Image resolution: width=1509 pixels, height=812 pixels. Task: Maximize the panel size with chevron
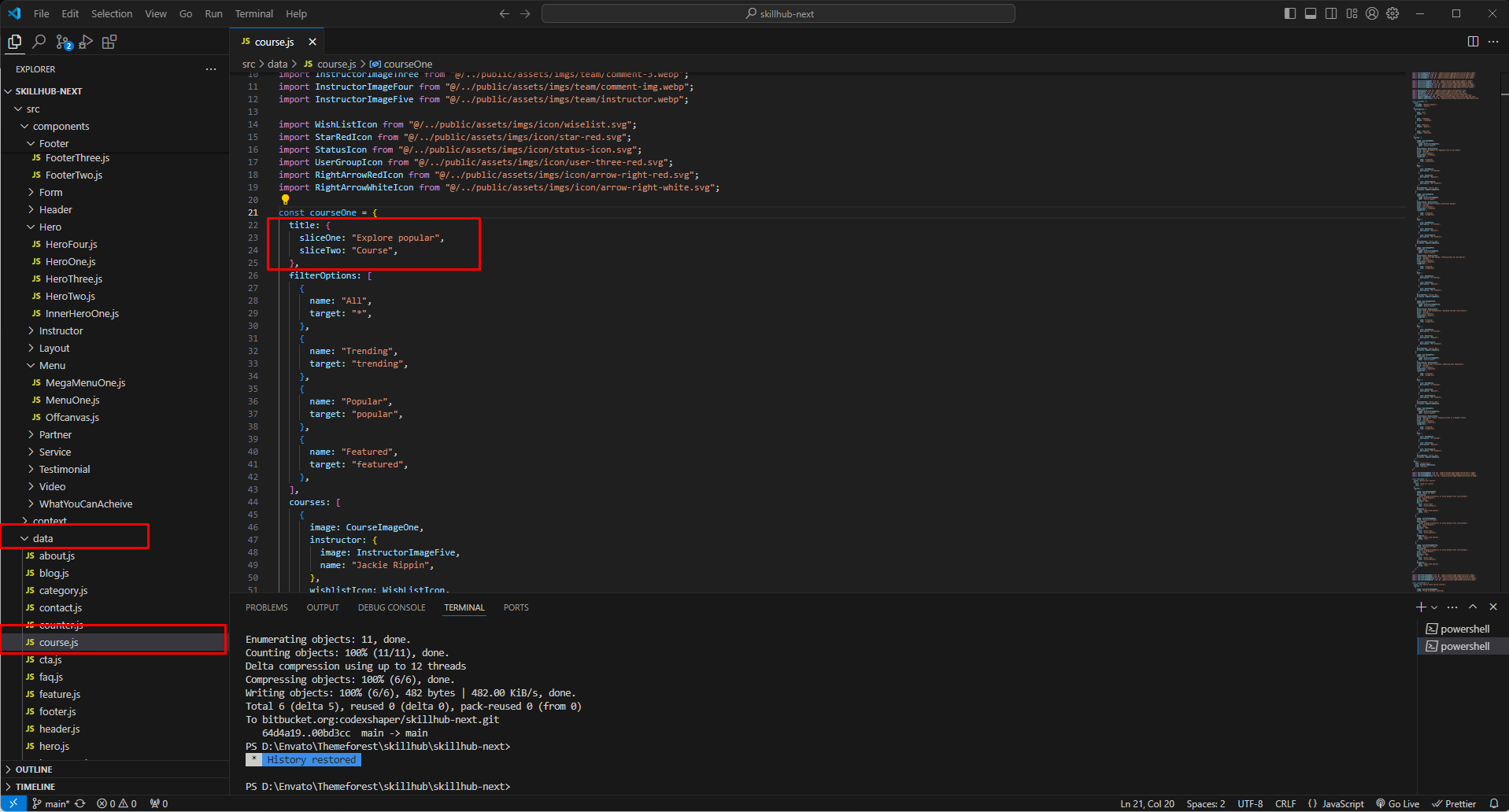point(1473,607)
